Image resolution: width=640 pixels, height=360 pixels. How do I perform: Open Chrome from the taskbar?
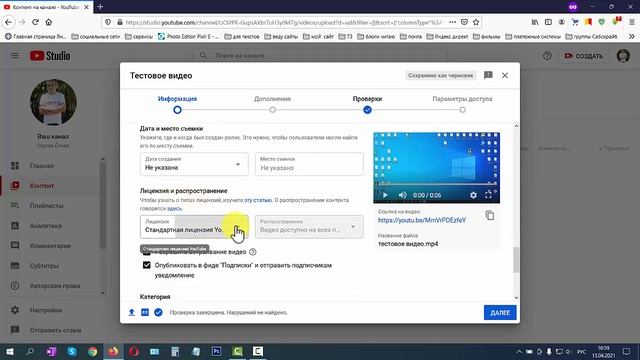[93, 351]
